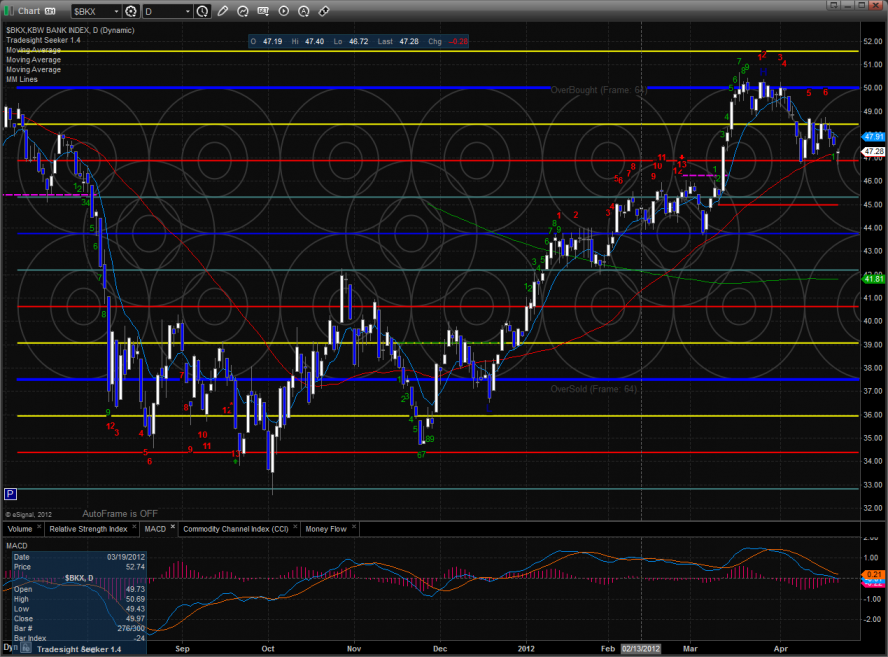Screen dimensions: 888x657
Task: Switch to the Volume tab
Action: 20,527
